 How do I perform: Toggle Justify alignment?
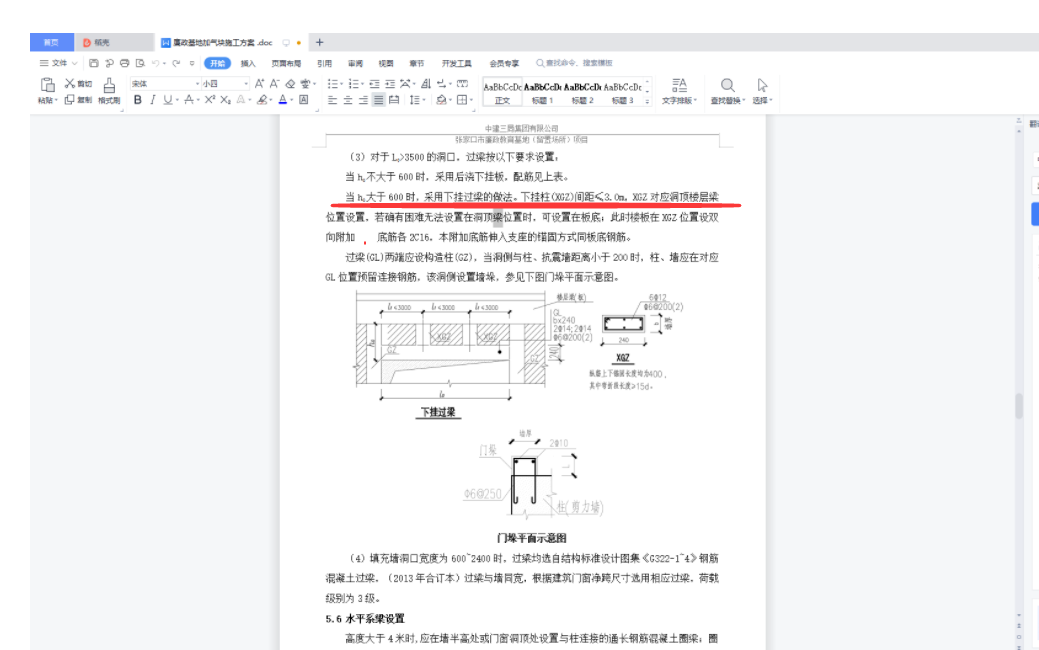(378, 100)
